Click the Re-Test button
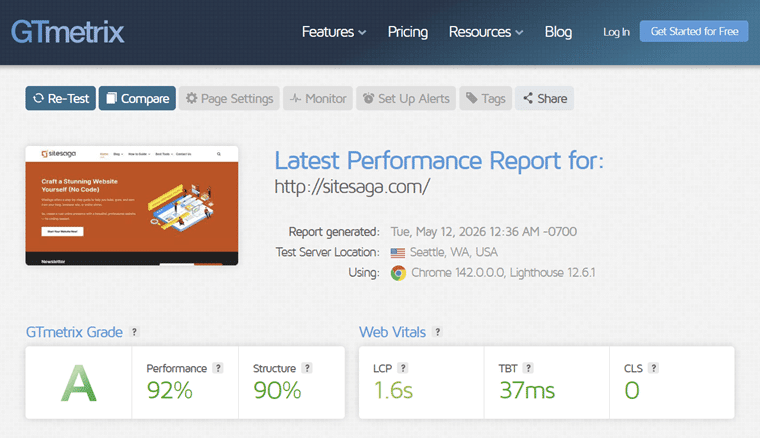 [x=61, y=98]
